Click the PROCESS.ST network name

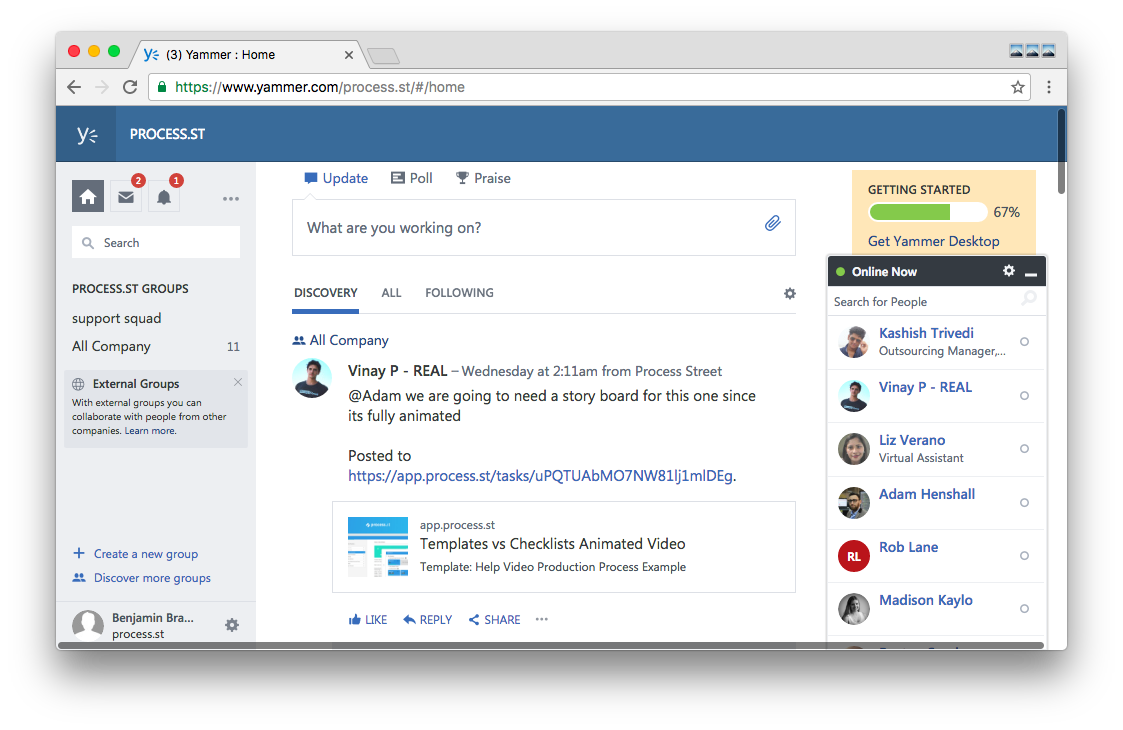tap(167, 134)
